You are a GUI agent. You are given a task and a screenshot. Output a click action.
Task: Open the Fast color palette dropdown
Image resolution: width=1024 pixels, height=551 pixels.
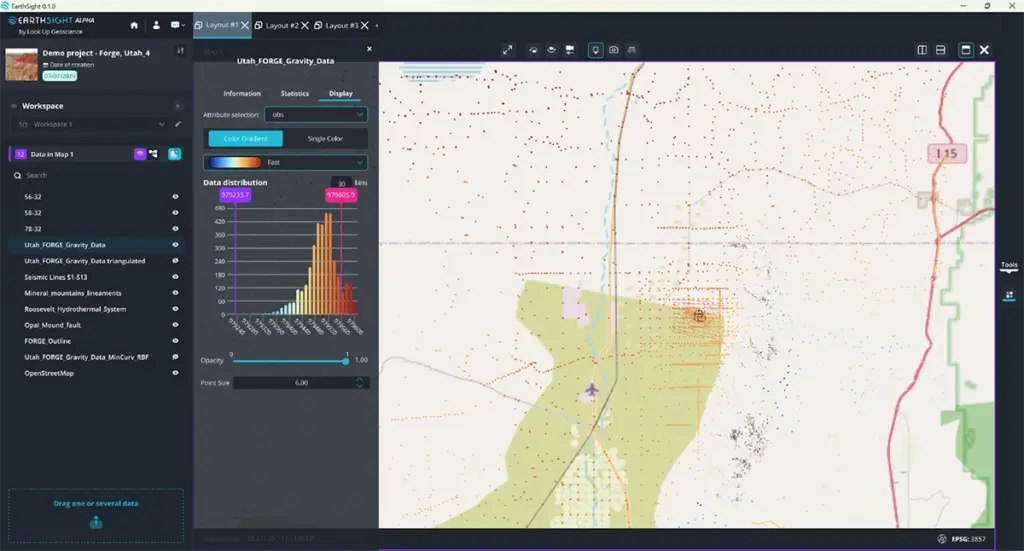coord(285,162)
